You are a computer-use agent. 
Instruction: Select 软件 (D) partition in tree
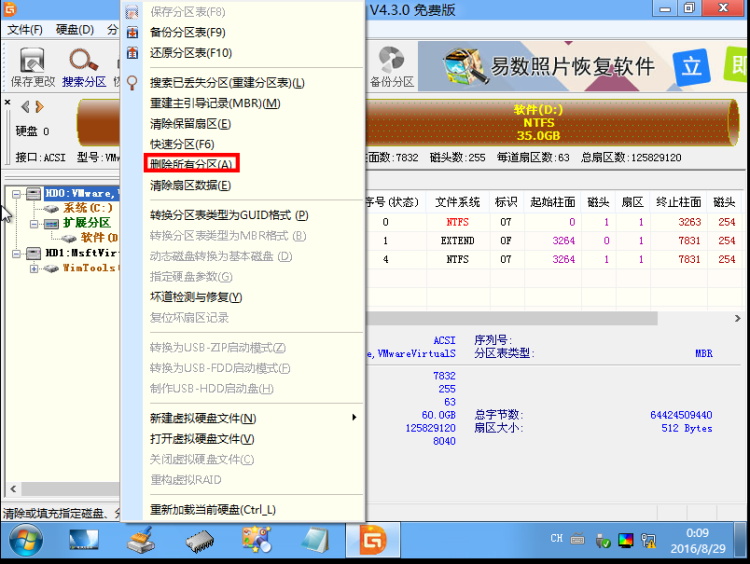tap(99, 238)
